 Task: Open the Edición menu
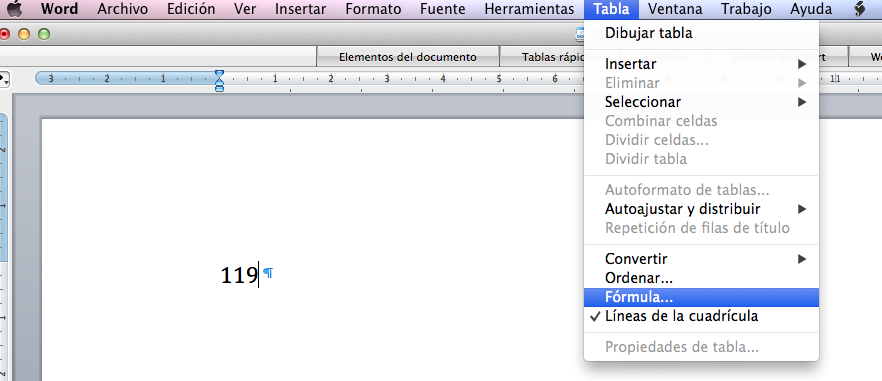(191, 9)
